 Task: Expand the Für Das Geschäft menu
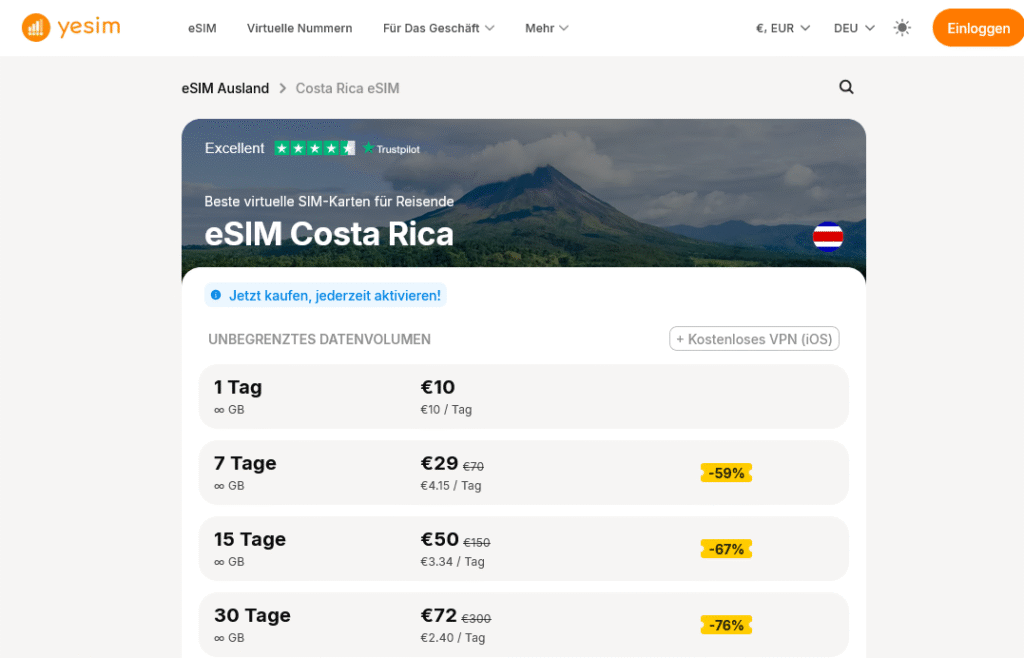tap(438, 28)
